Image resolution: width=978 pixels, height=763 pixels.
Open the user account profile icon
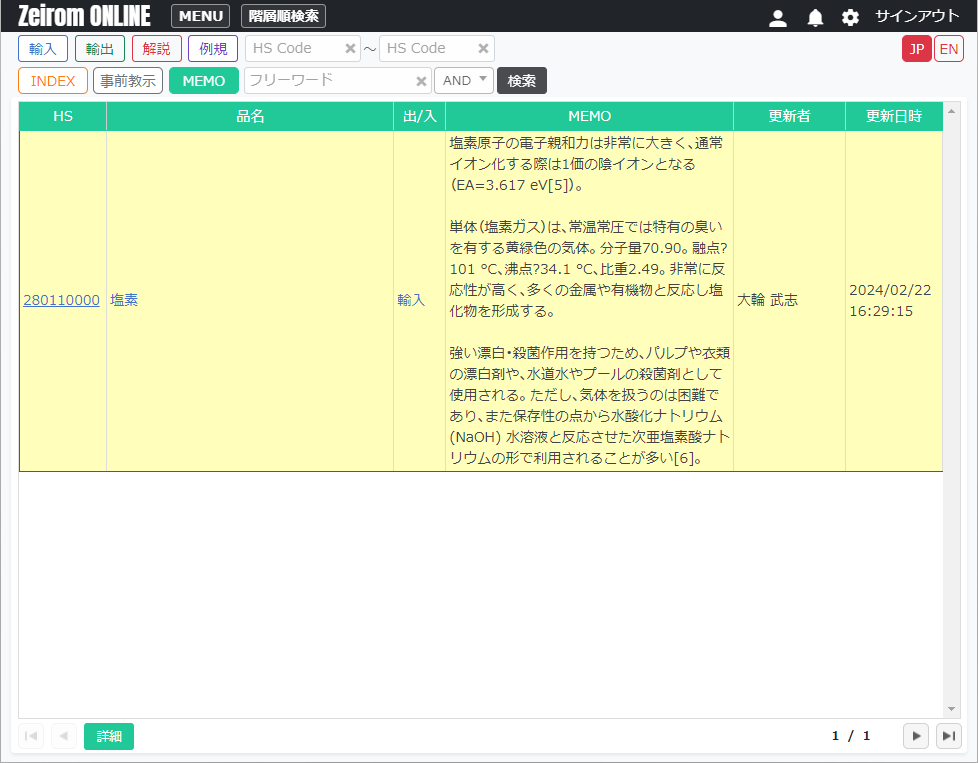778,17
